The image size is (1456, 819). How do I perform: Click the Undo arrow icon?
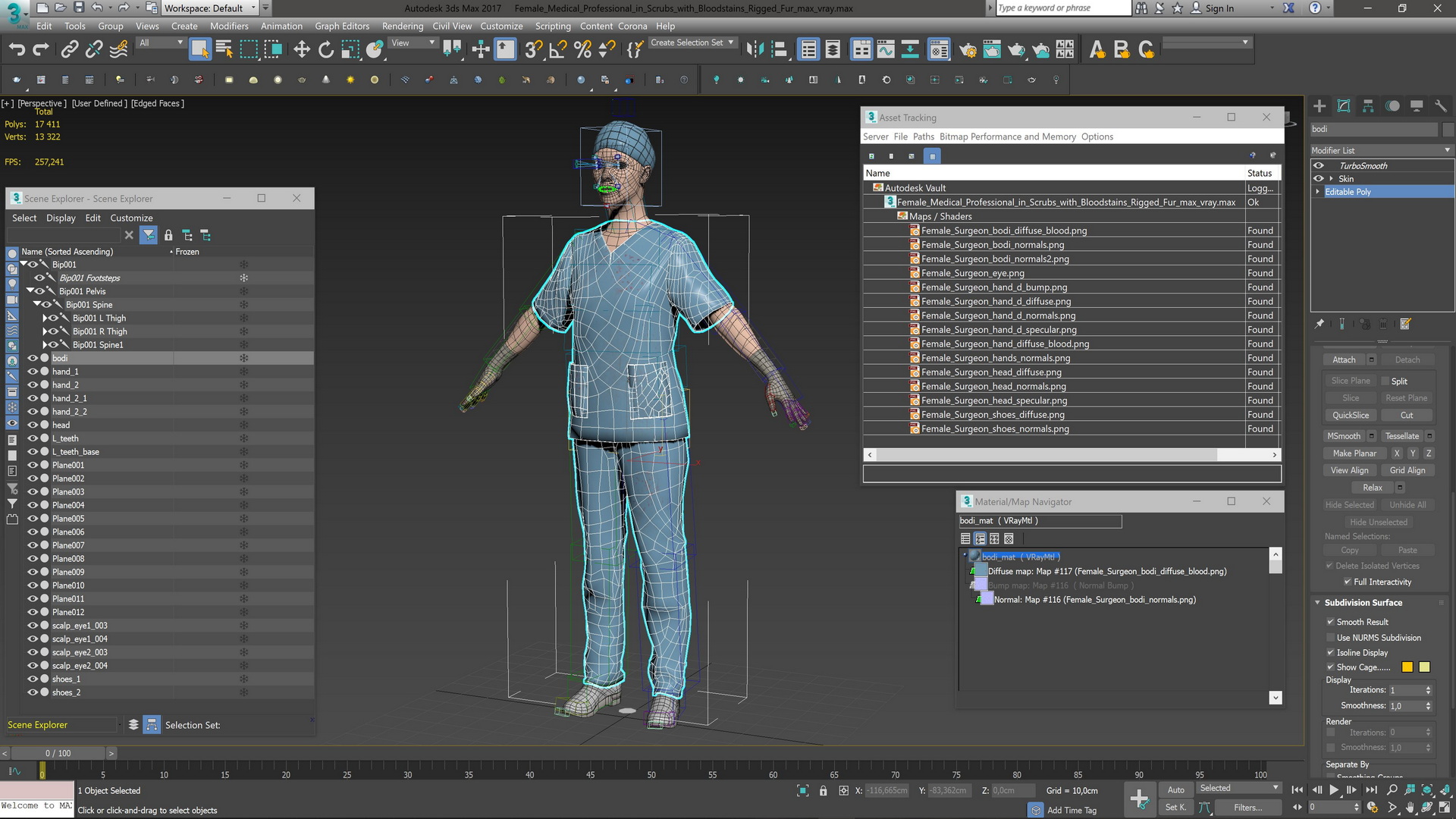(x=17, y=50)
